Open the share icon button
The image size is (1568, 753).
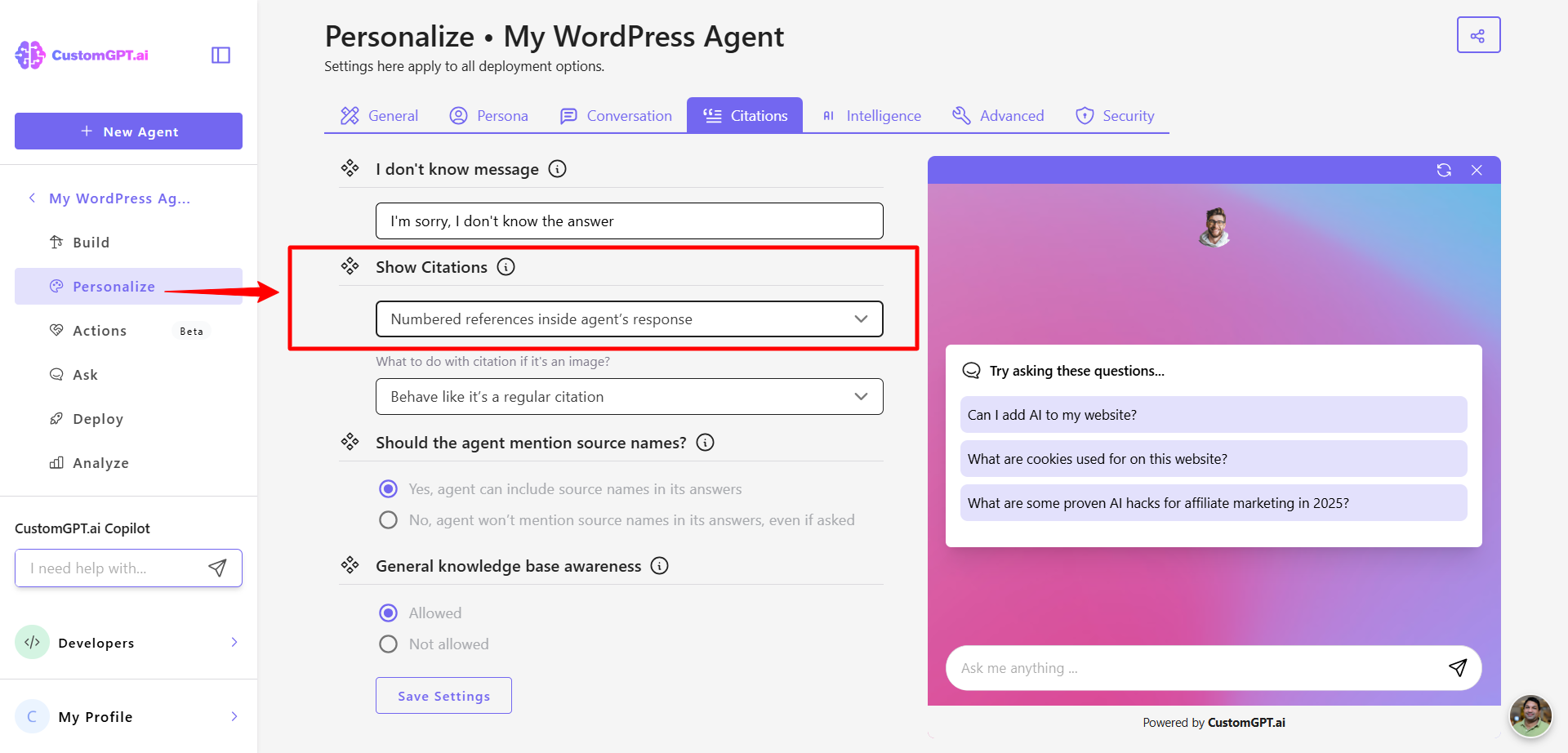[1478, 35]
